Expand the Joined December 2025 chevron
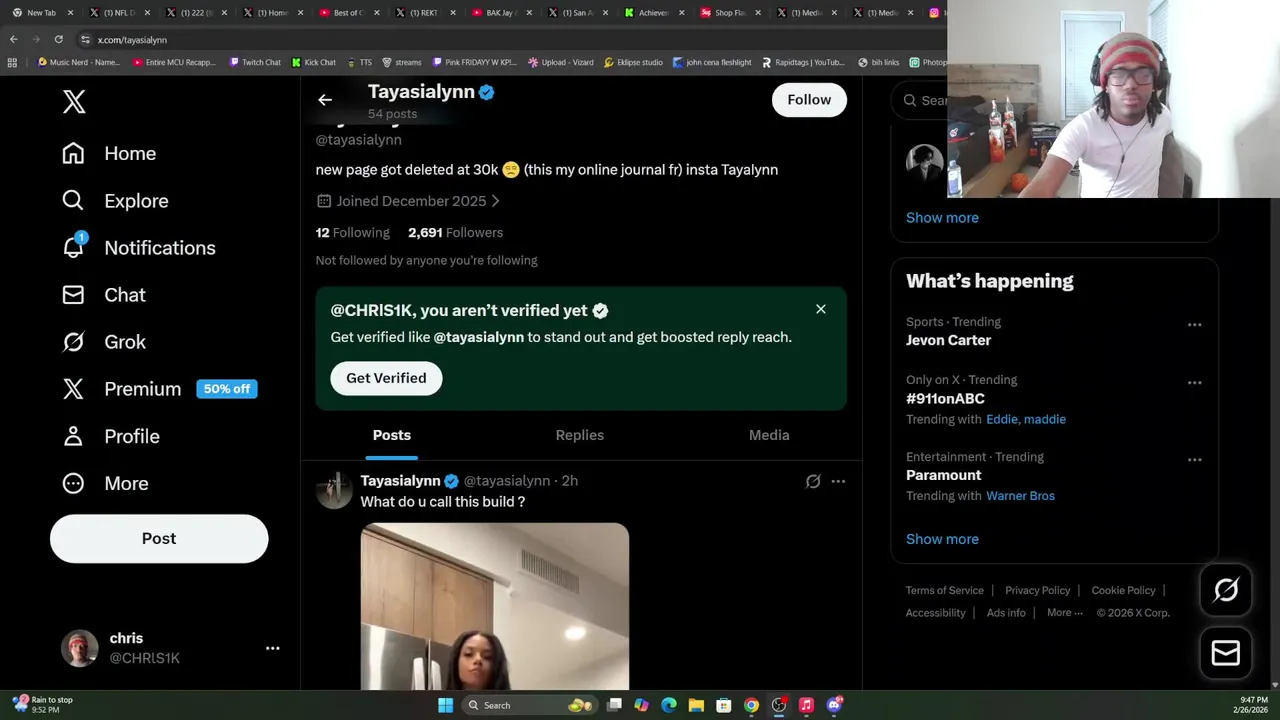The image size is (1280, 720). click(x=495, y=201)
